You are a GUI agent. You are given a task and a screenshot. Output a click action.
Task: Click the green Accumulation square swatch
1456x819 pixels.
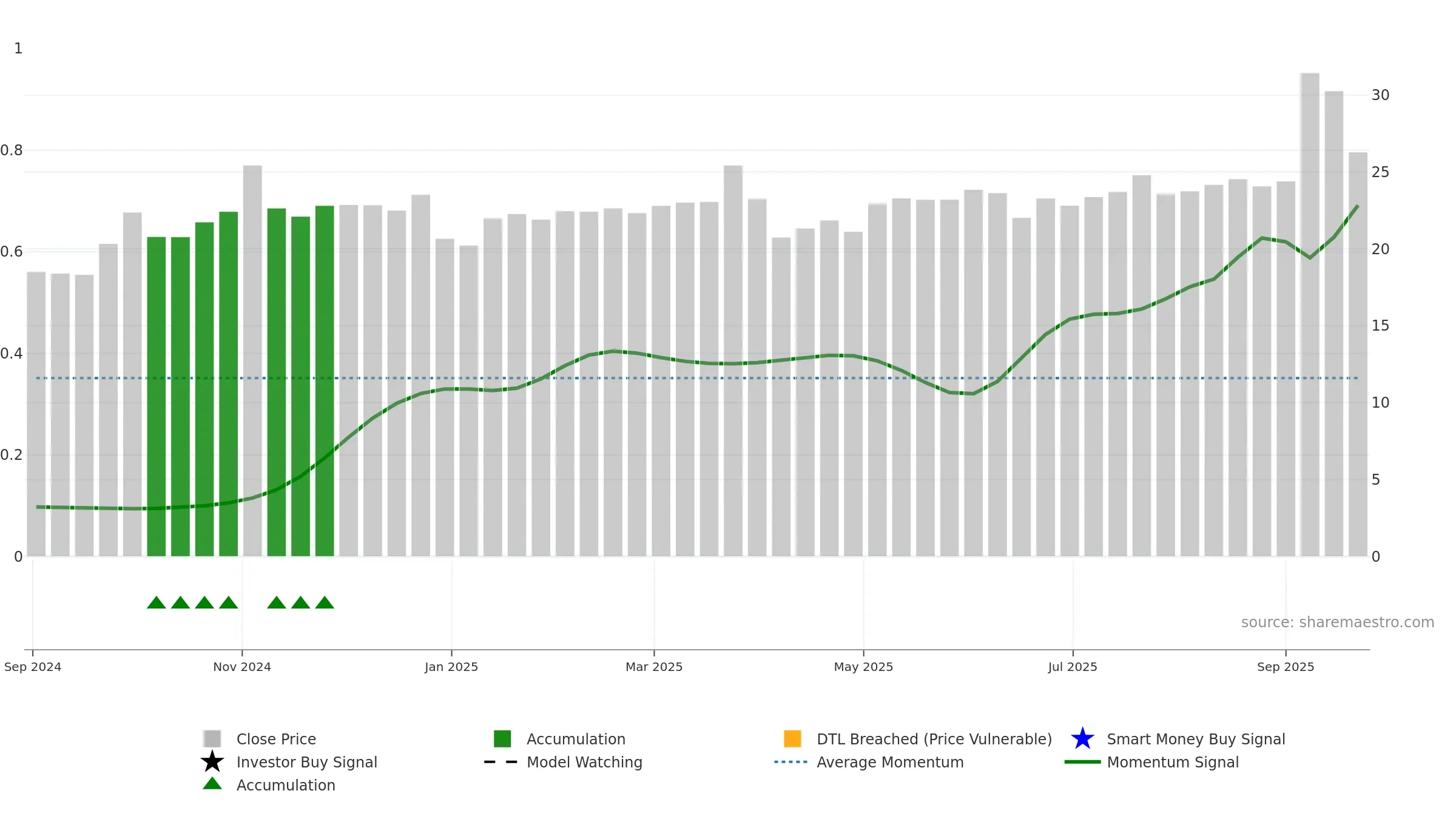tap(502, 739)
